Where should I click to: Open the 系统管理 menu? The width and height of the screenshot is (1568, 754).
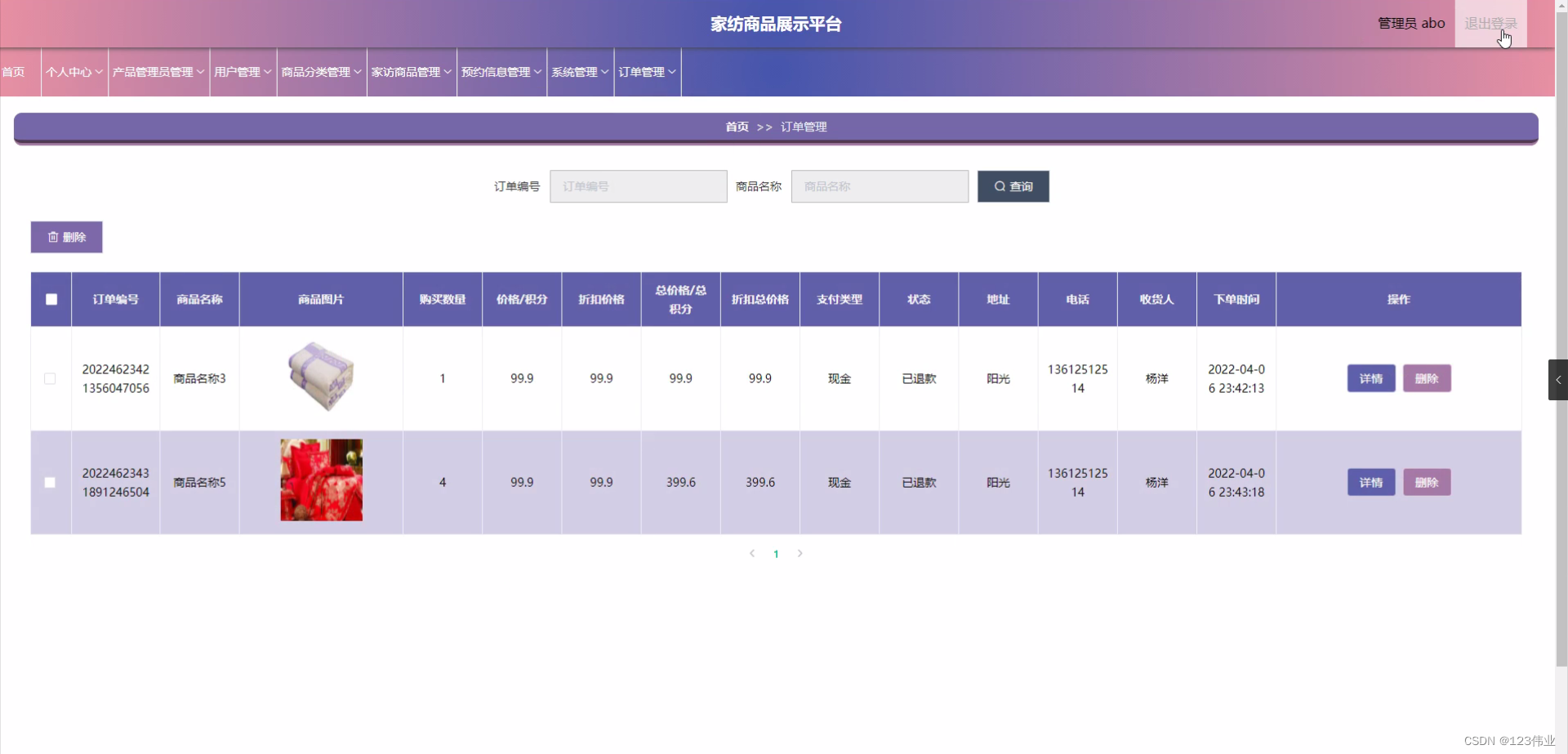tap(578, 72)
